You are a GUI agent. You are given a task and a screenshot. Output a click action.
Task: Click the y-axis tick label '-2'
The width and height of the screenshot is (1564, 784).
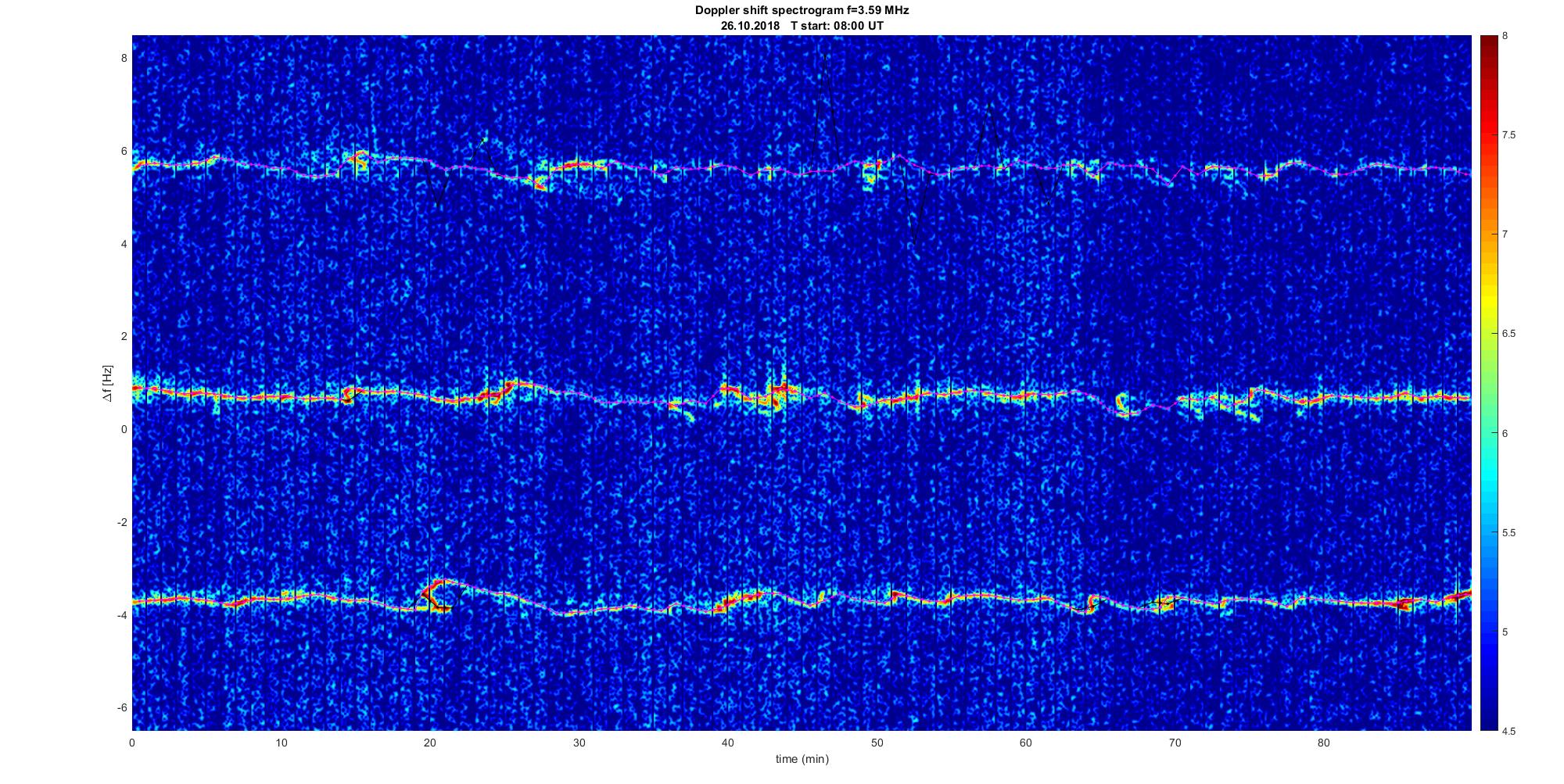pyautogui.click(x=122, y=522)
